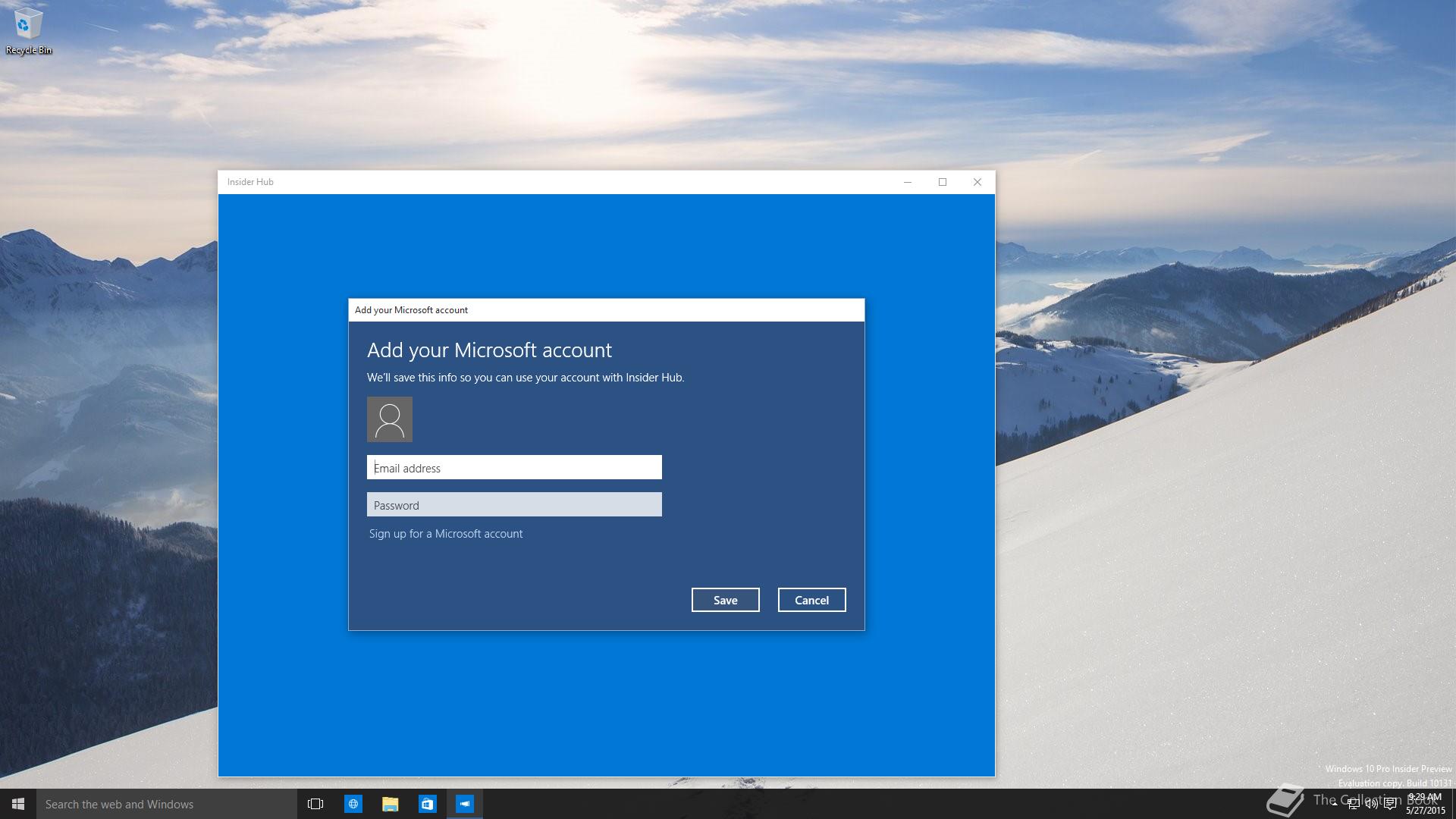Click the Search the web and Windows box

click(x=167, y=804)
